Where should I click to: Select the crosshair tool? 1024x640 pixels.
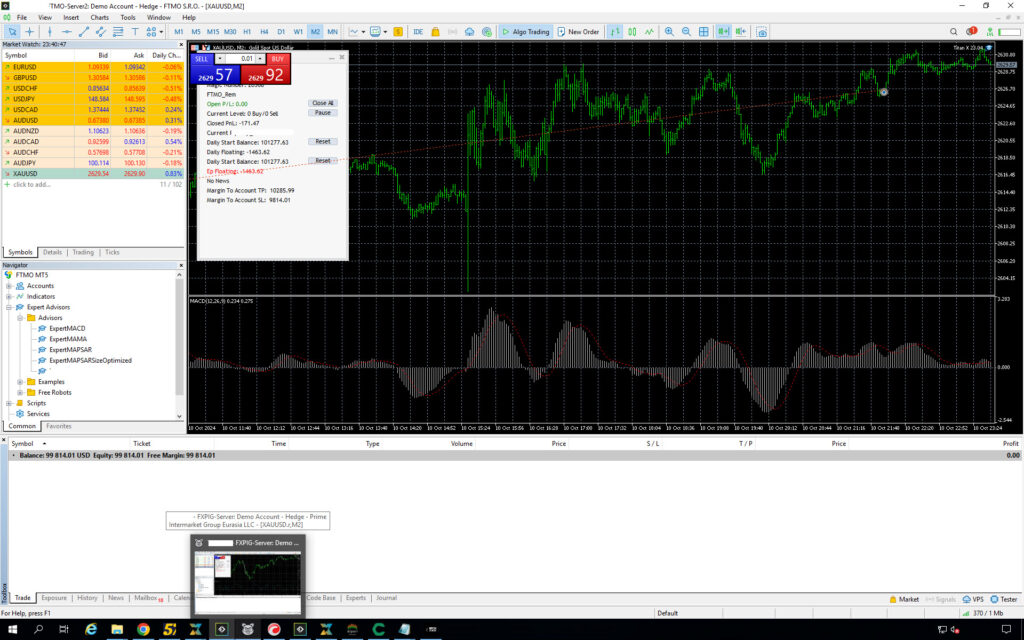coord(29,31)
